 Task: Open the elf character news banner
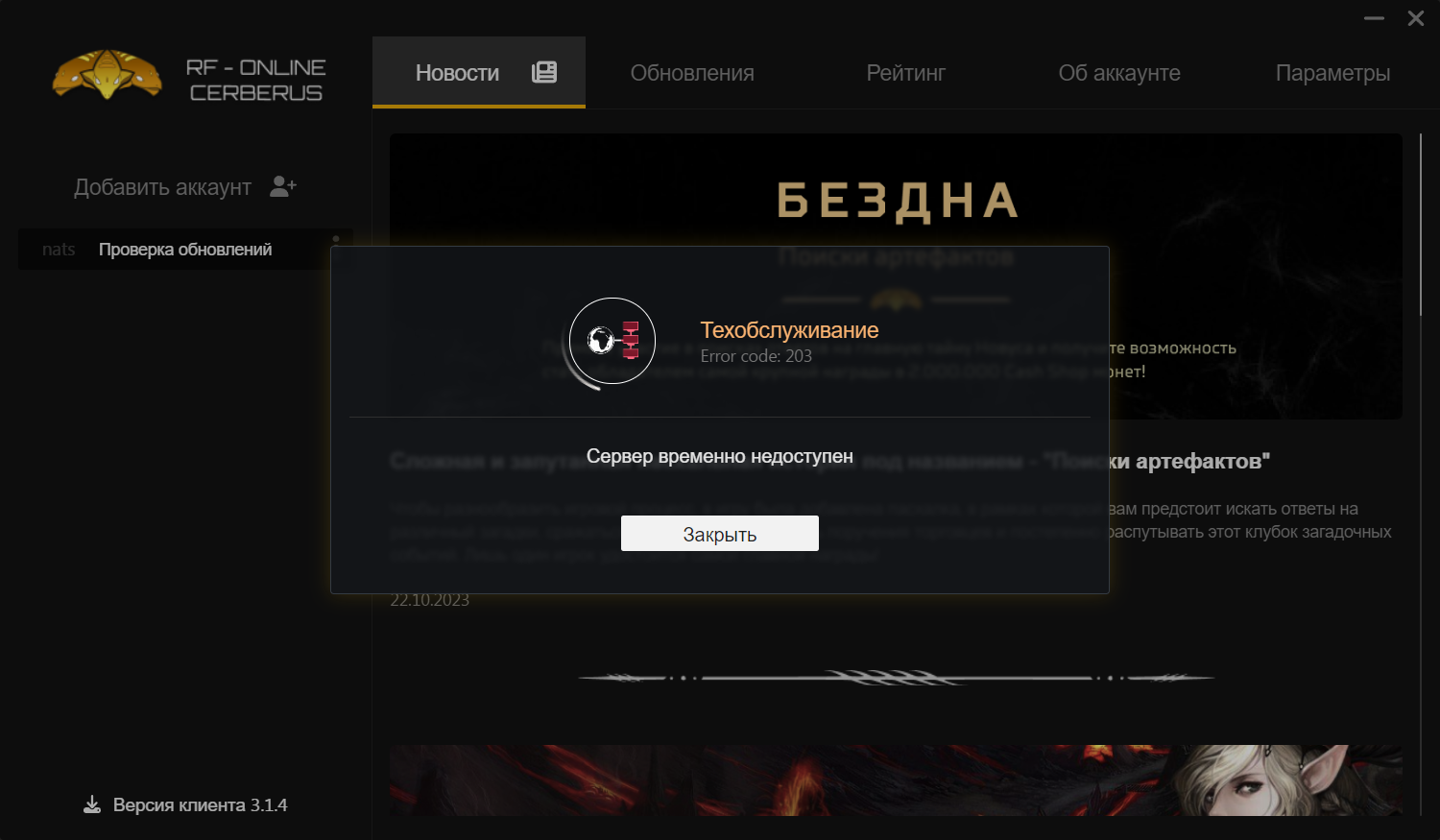click(x=896, y=780)
